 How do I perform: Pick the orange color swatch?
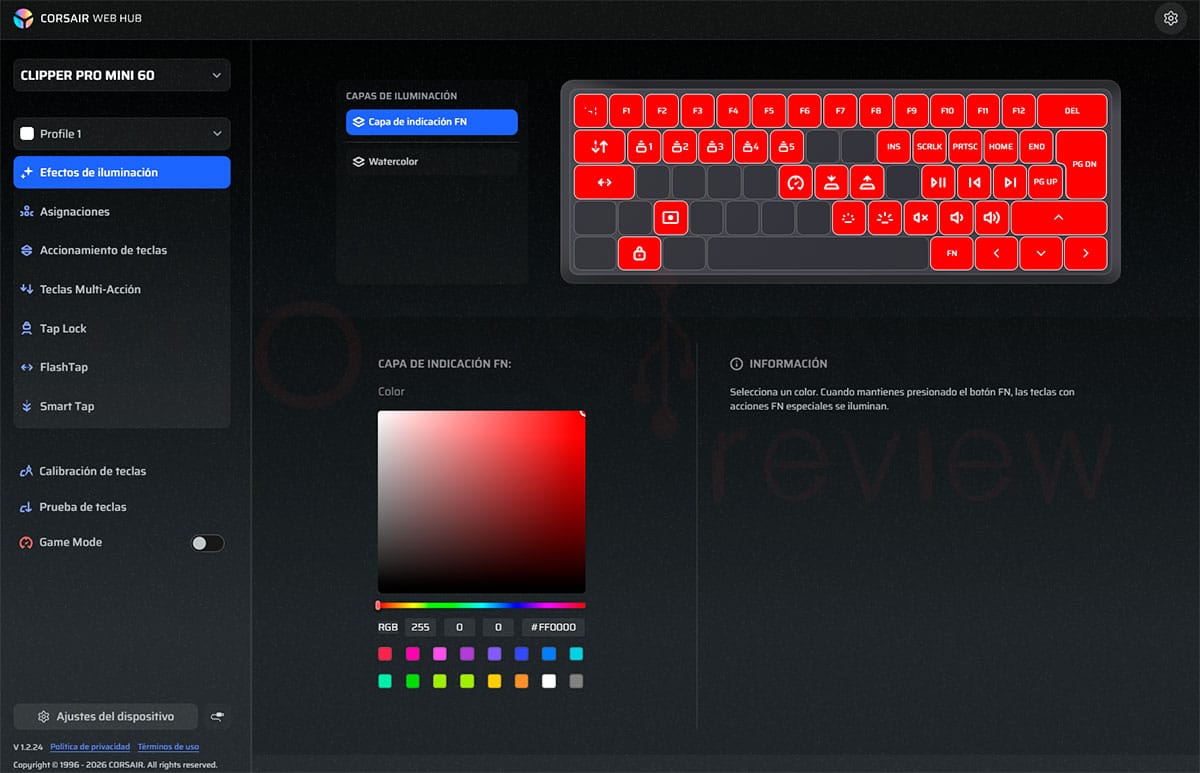point(521,681)
